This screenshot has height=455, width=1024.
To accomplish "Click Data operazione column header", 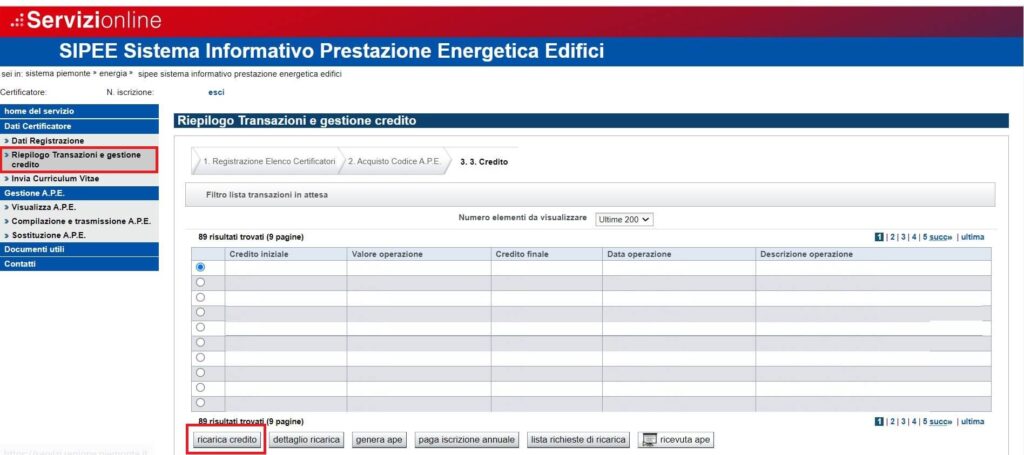I will coord(679,254).
